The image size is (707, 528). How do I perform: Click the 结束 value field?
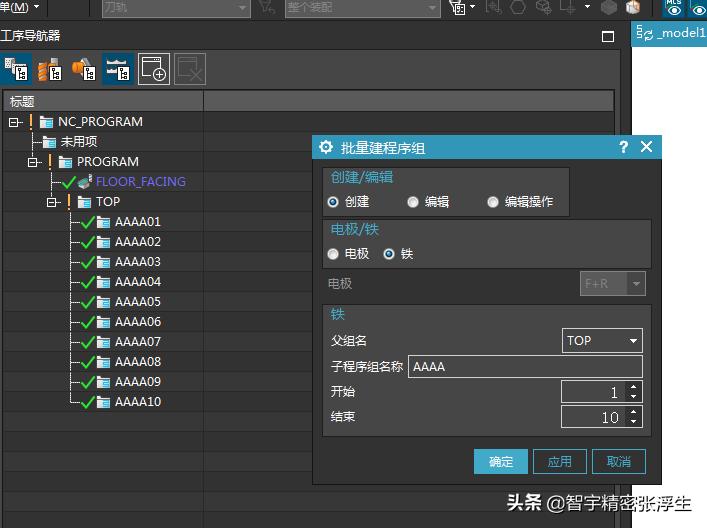(593, 417)
